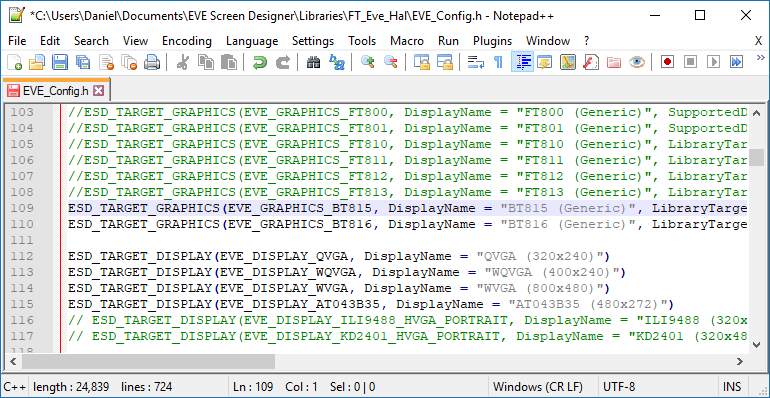
Task: Open the File menu
Action: coord(17,41)
